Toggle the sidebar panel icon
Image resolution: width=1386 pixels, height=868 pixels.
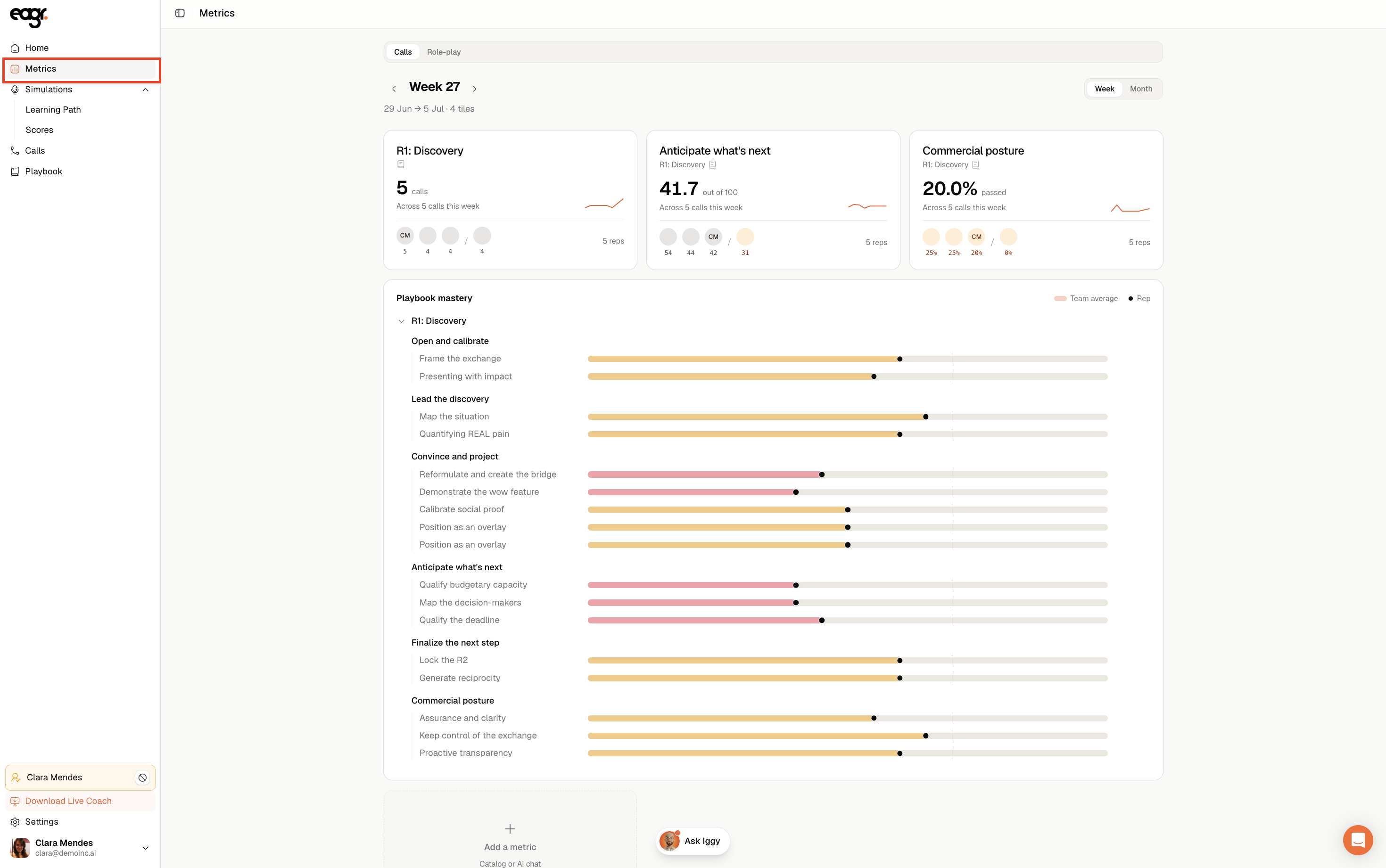click(x=180, y=13)
